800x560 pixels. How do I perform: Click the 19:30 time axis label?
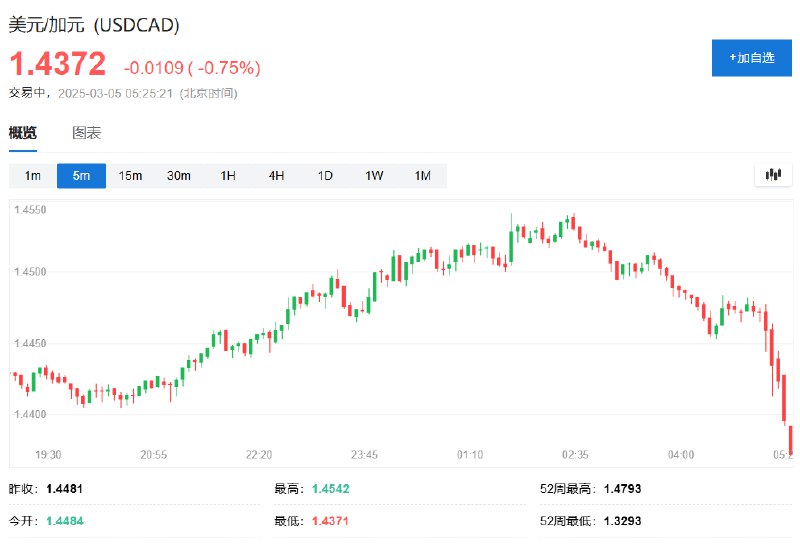pyautogui.click(x=48, y=454)
